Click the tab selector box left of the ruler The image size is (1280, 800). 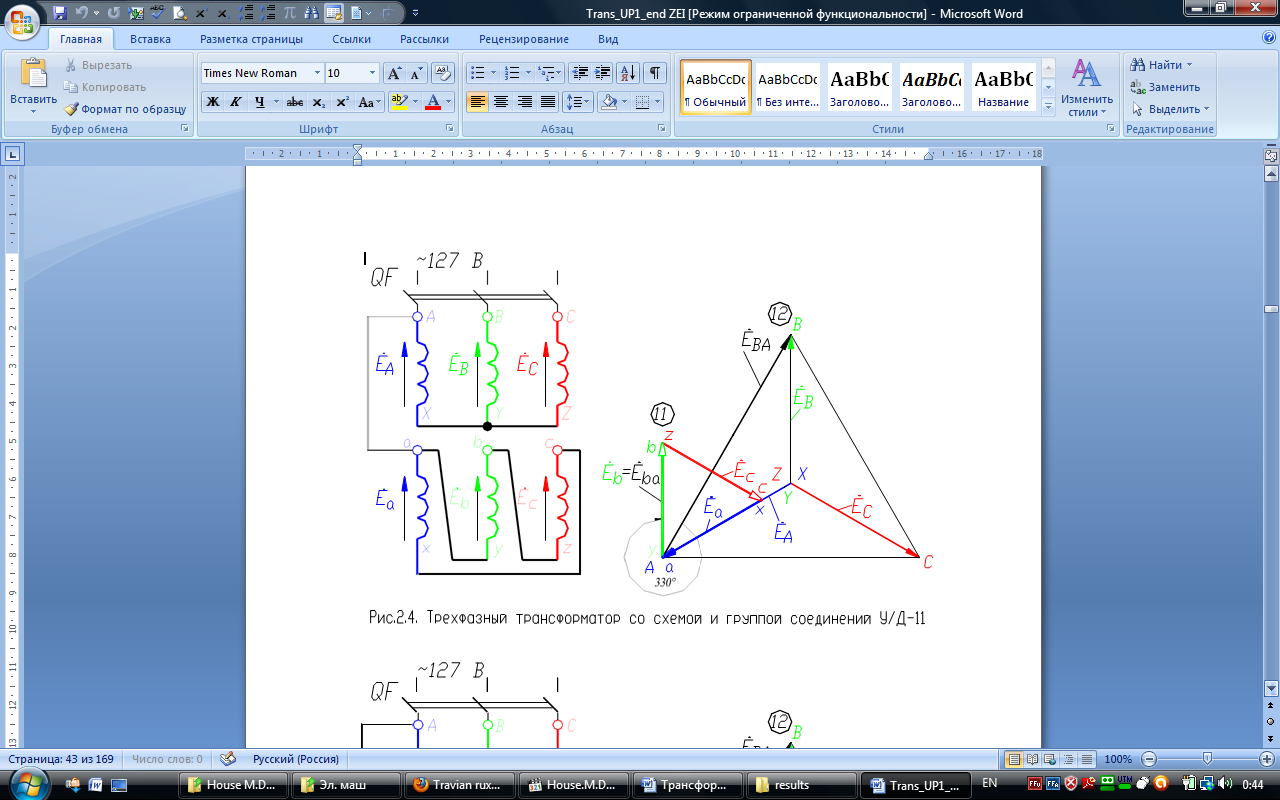tap(14, 154)
